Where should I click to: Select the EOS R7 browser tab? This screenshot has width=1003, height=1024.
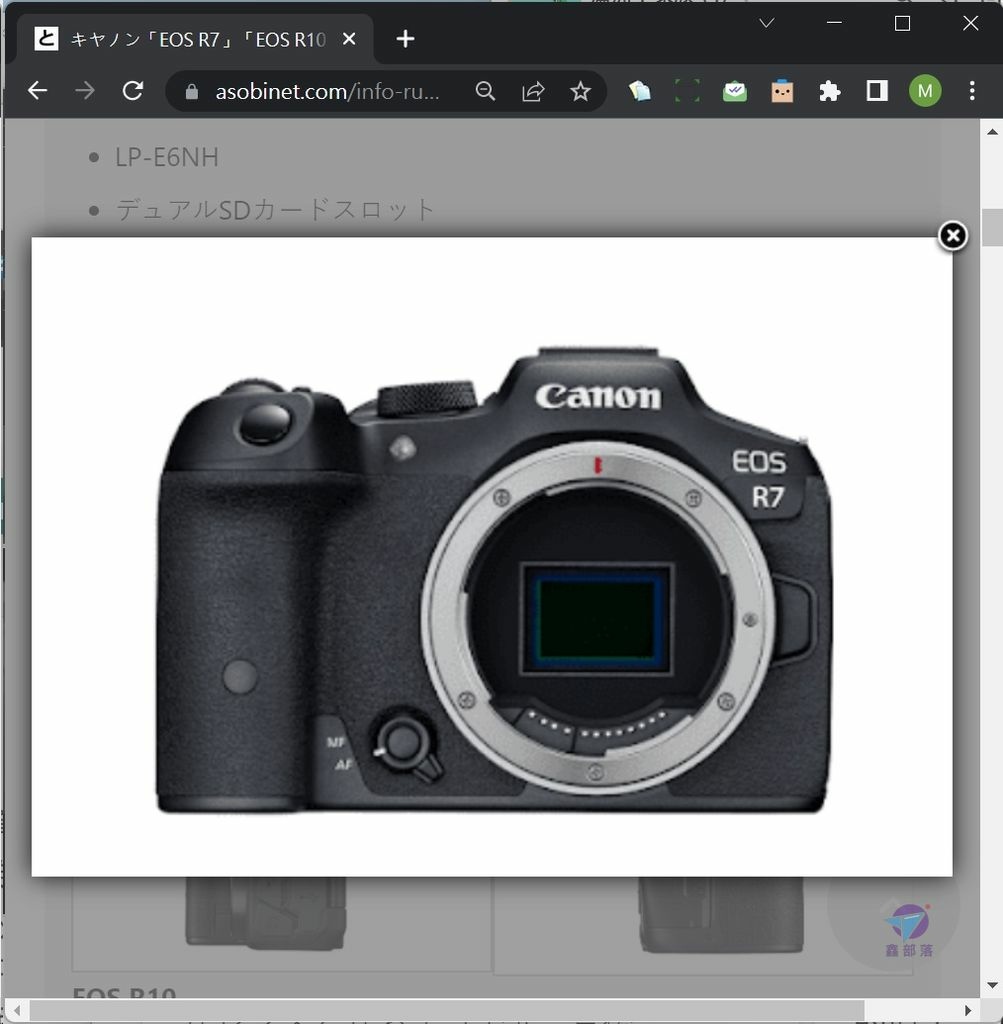196,39
